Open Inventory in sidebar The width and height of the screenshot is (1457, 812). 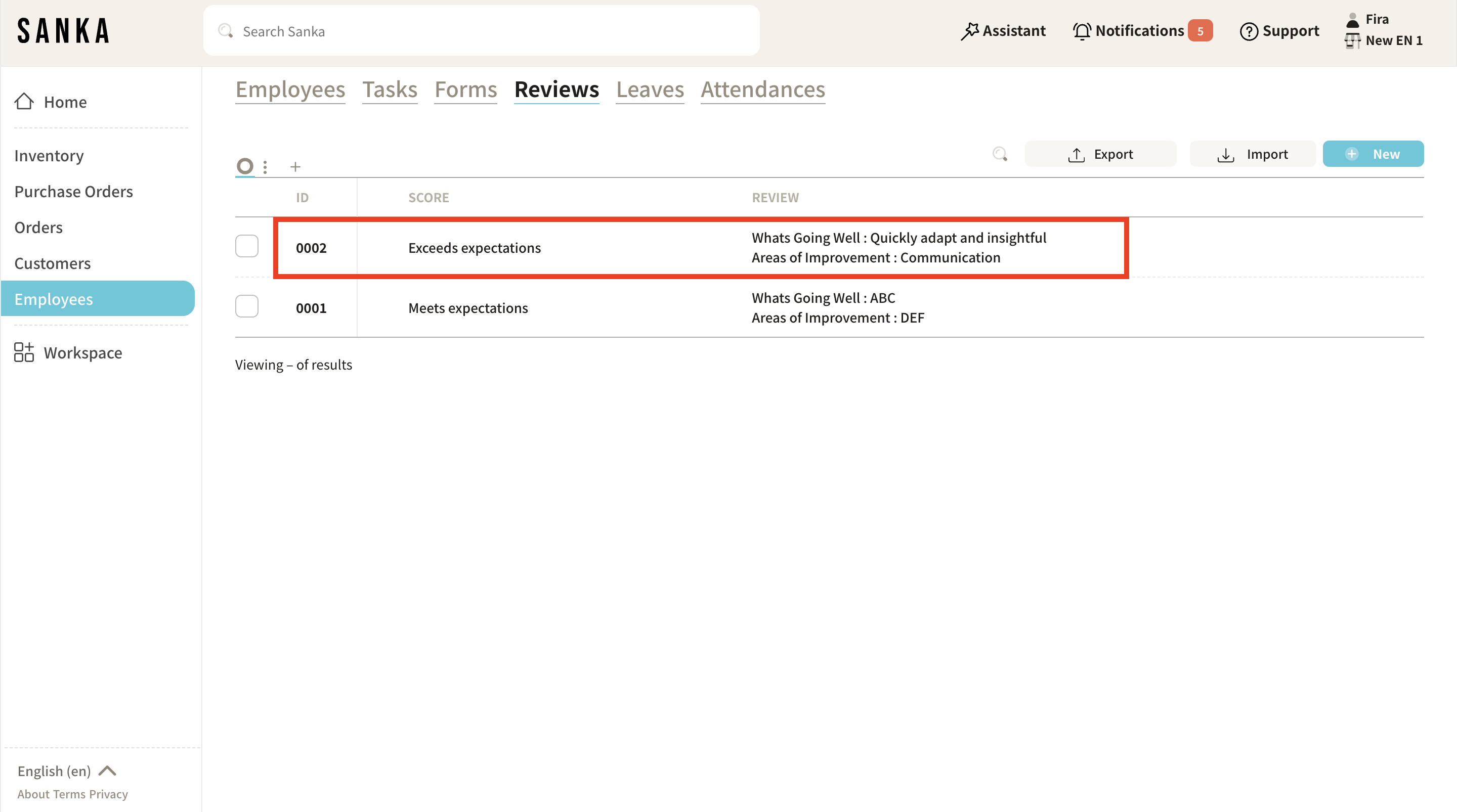pyautogui.click(x=49, y=156)
